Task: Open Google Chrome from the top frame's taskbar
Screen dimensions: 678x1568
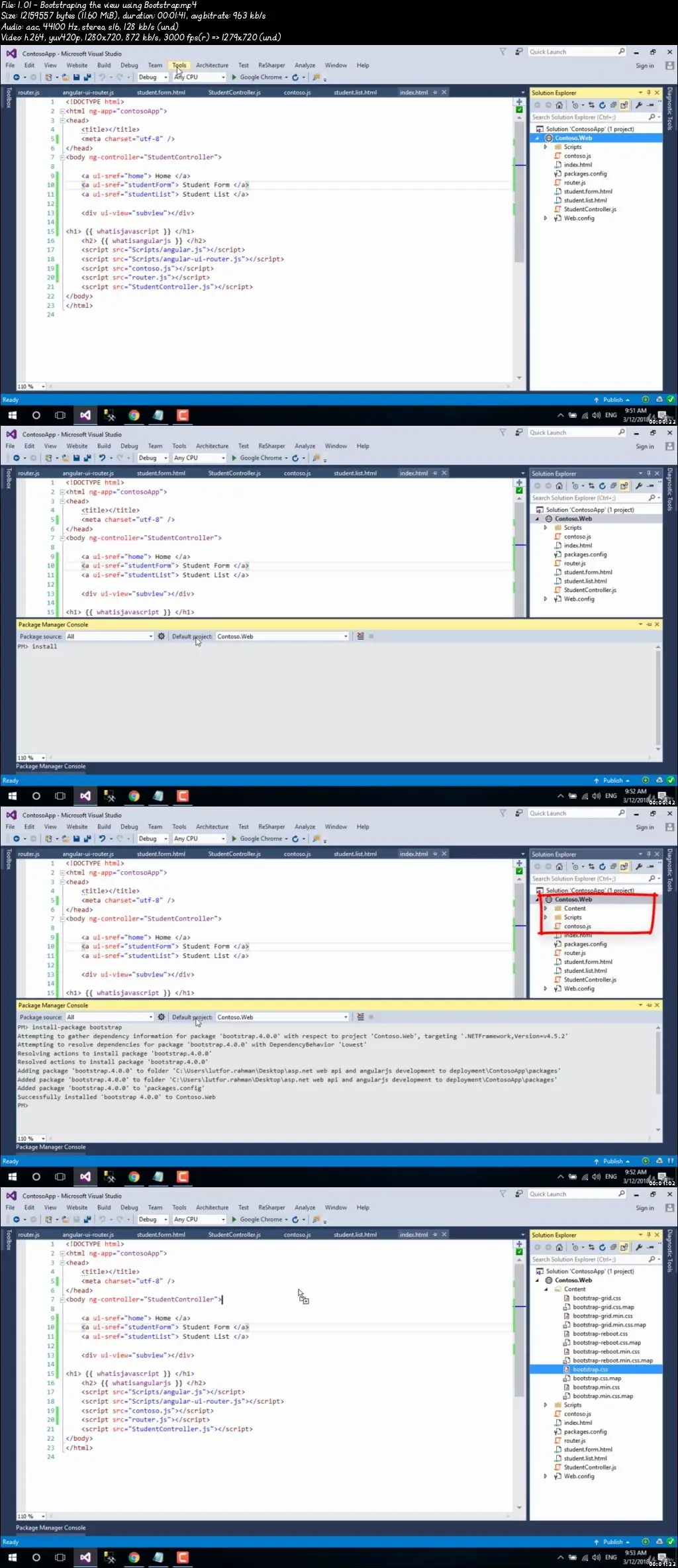Action: click(x=134, y=415)
